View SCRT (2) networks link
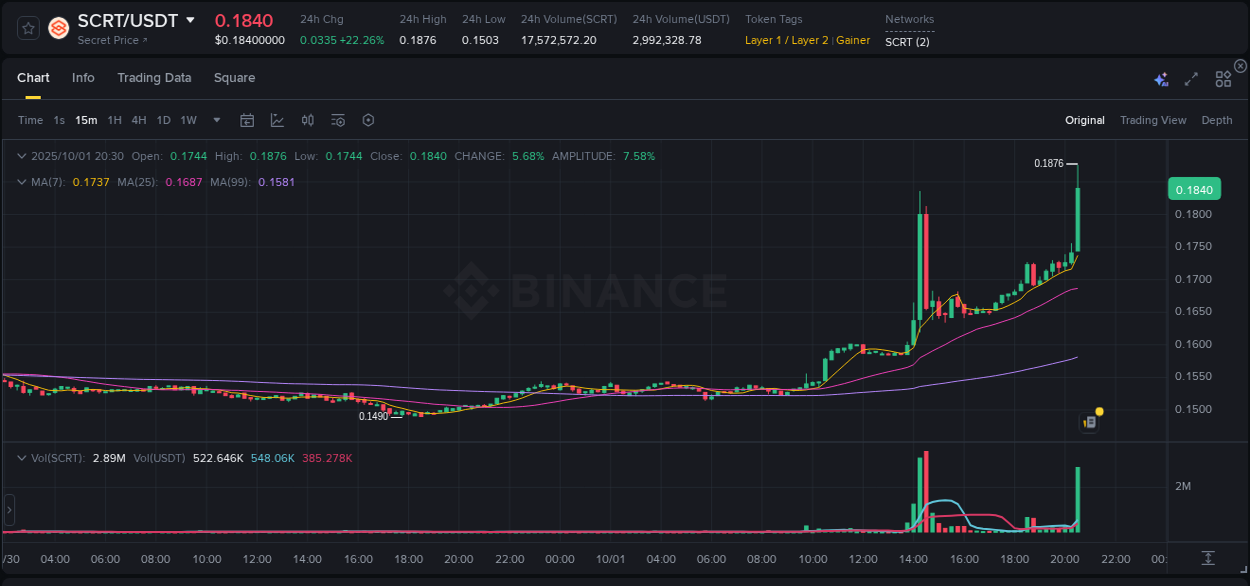Image resolution: width=1250 pixels, height=586 pixels. tap(906, 42)
